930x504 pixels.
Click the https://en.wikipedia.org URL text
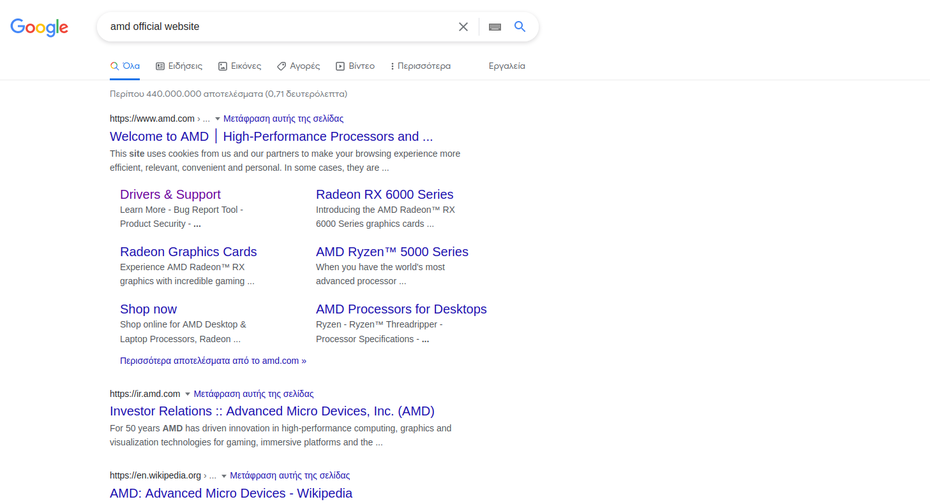[x=155, y=476]
